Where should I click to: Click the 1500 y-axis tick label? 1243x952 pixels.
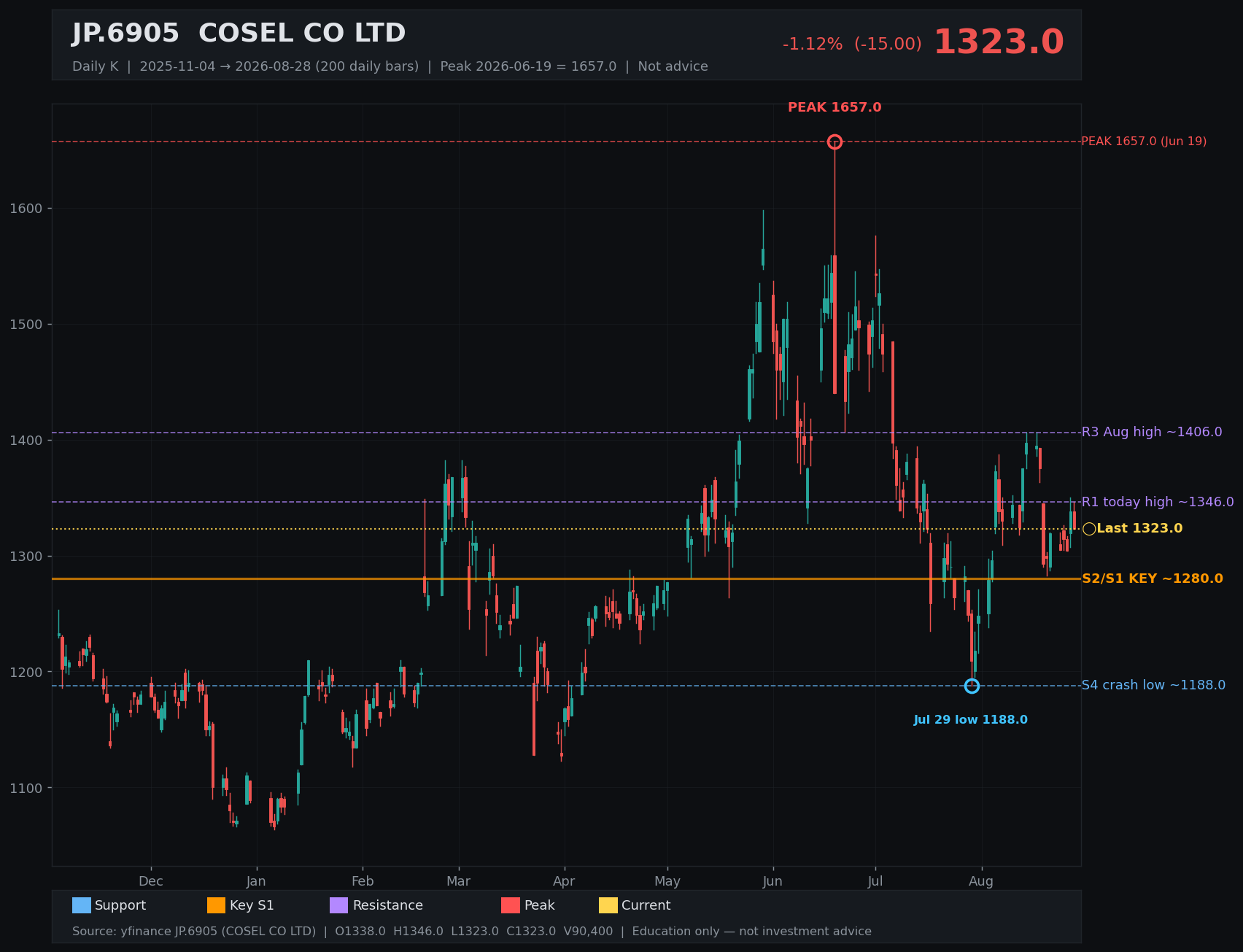coord(26,325)
